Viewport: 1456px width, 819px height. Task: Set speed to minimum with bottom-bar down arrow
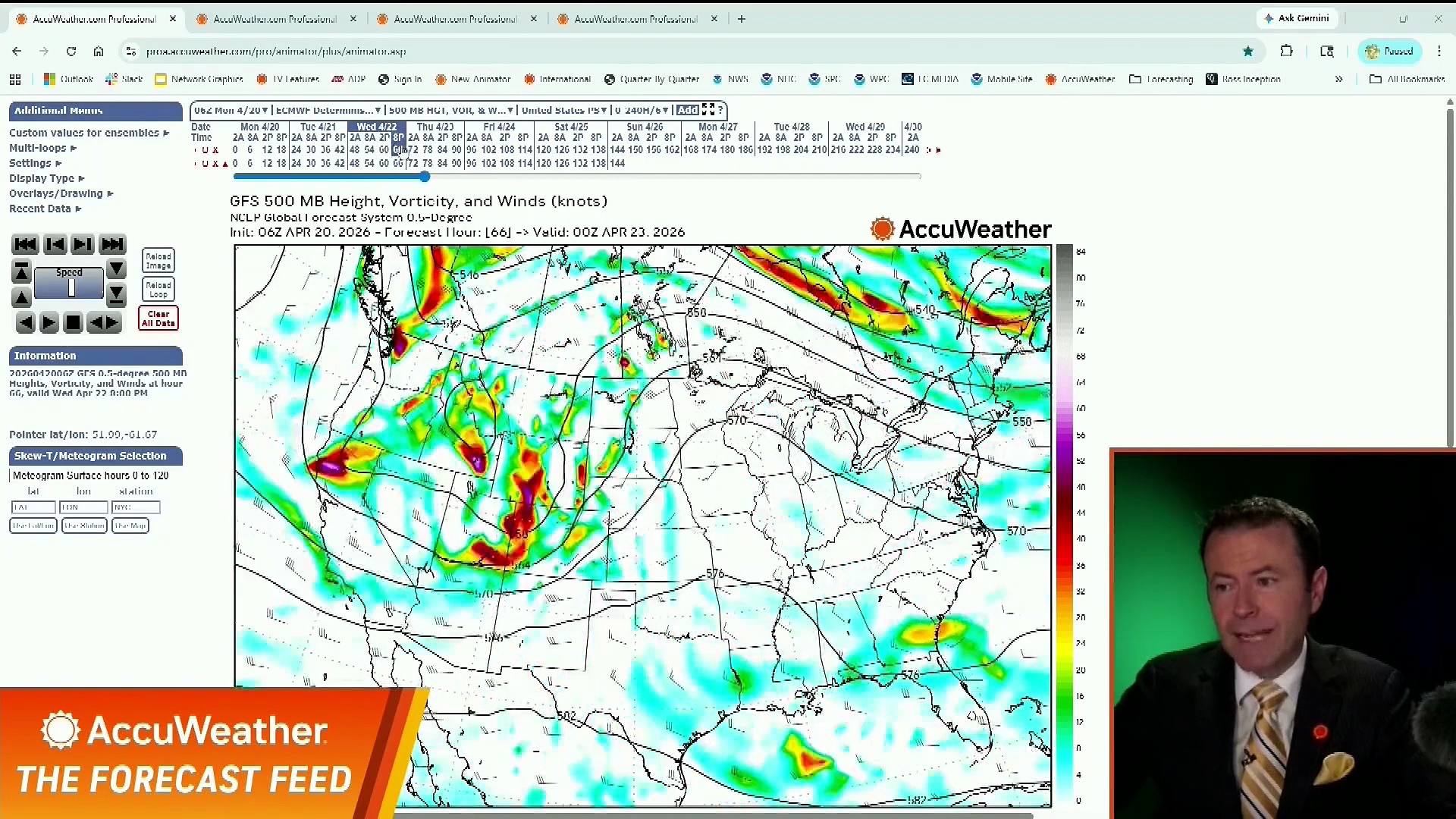pos(116,294)
